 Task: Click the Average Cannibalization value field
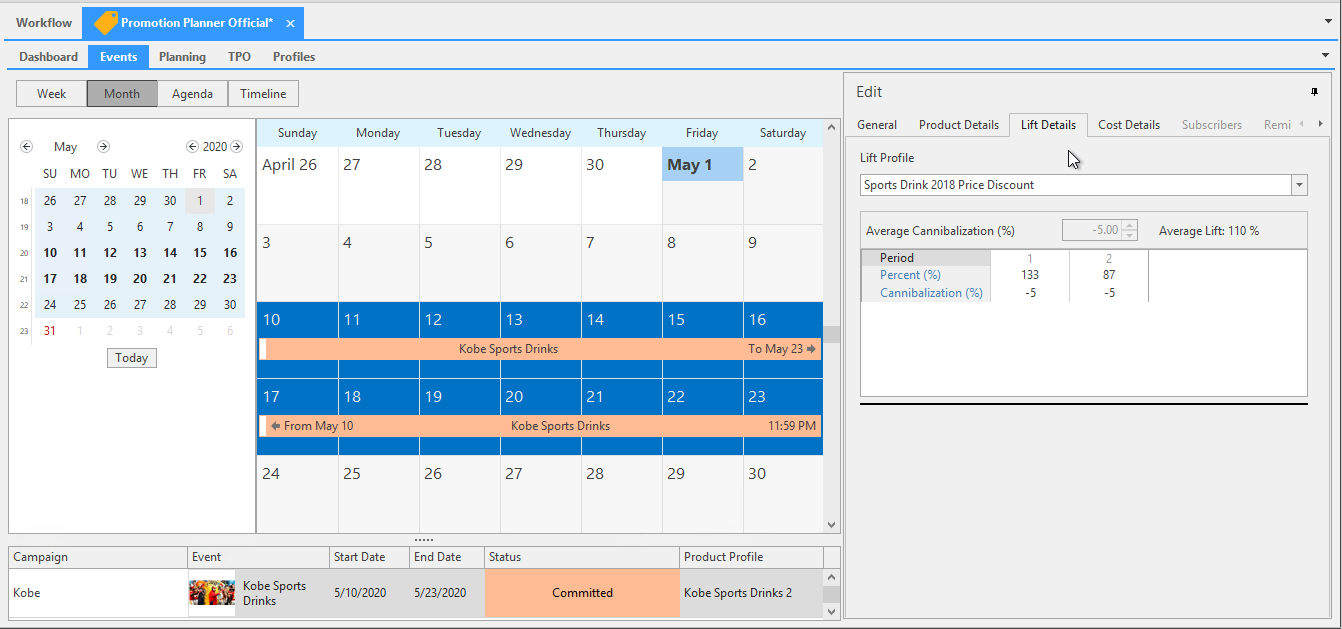(x=1092, y=230)
